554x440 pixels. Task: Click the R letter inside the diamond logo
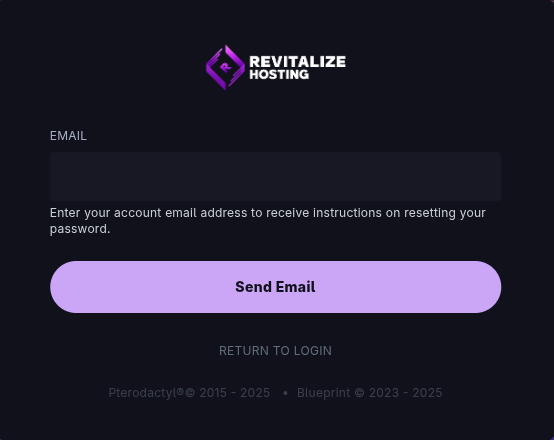tap(225, 67)
